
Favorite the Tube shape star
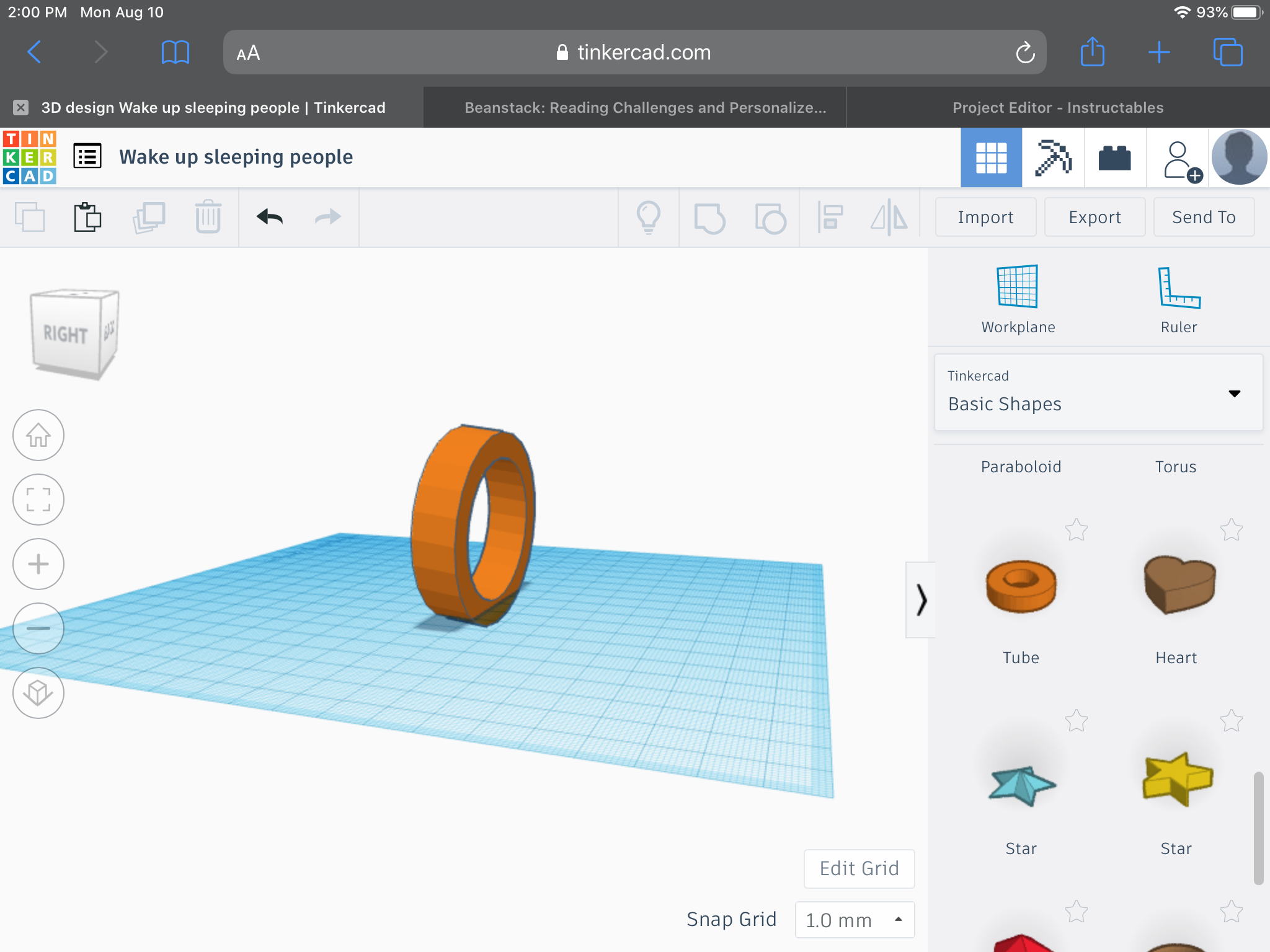(x=1077, y=529)
